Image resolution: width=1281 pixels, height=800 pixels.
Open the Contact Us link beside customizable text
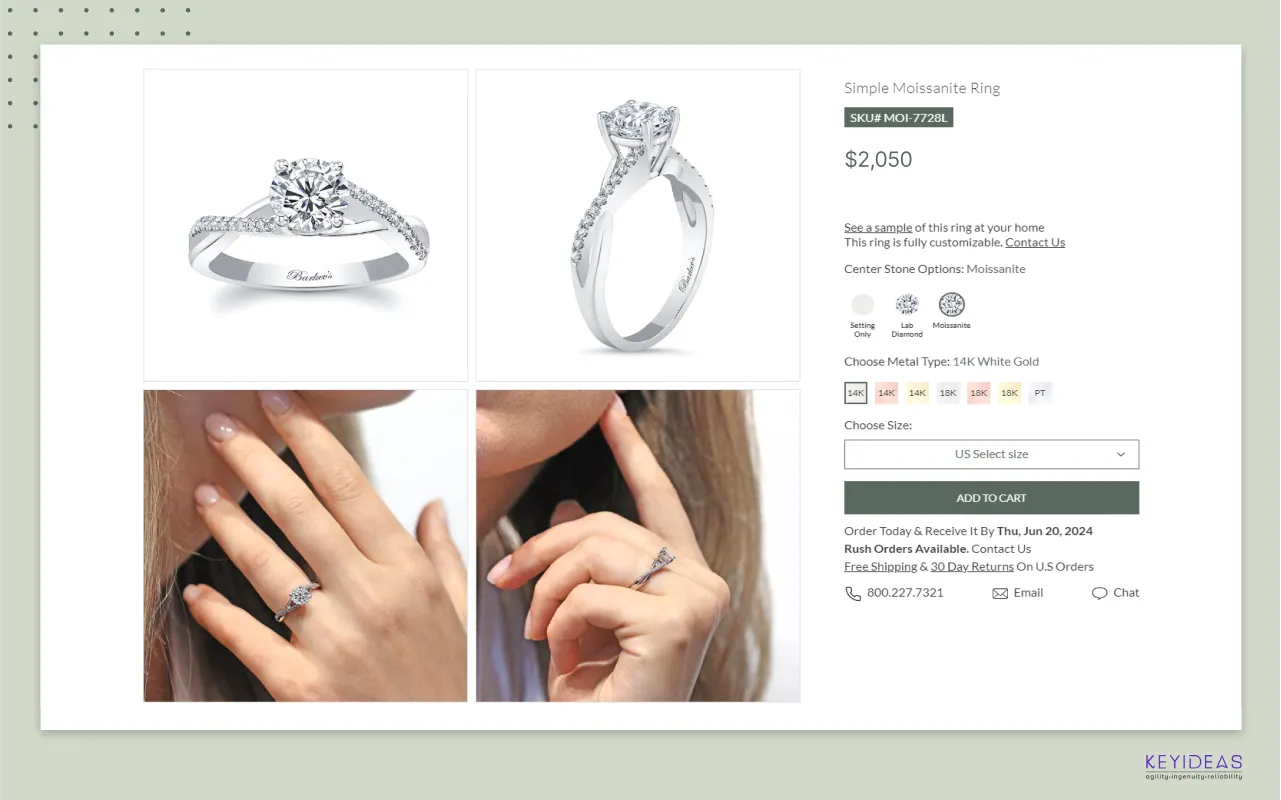click(x=1035, y=242)
